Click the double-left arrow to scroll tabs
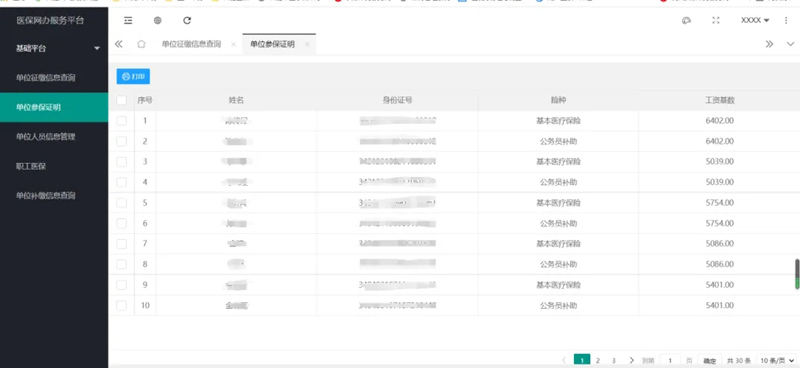Screen dimensions: 800x368 point(119,44)
